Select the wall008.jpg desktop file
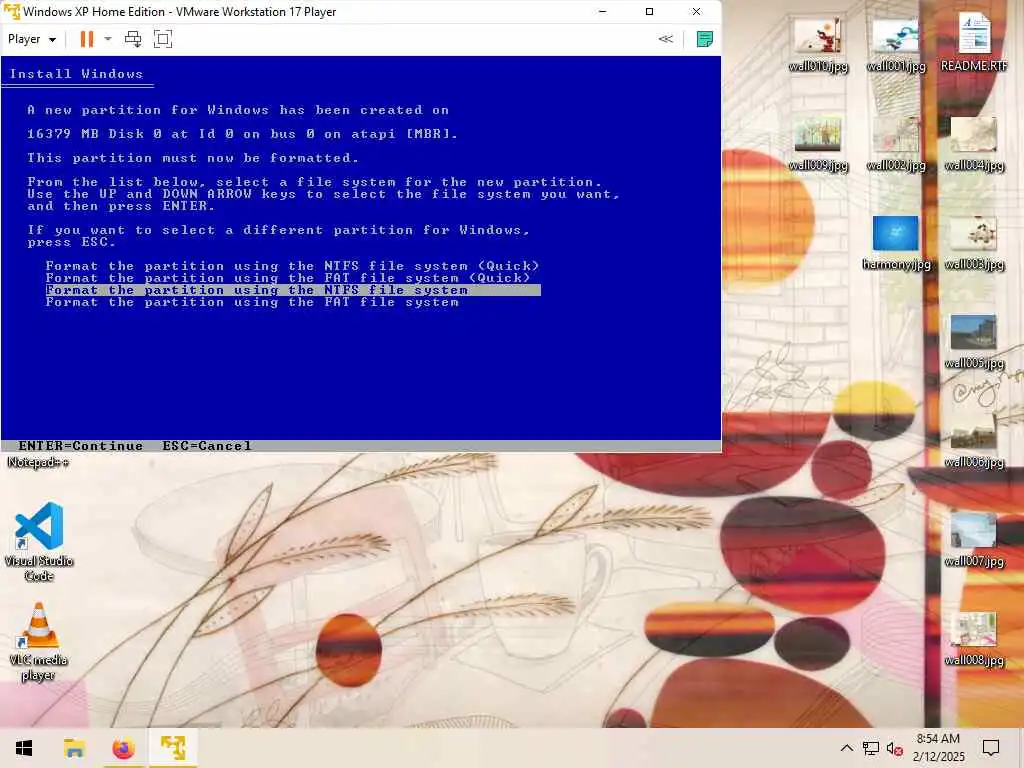 pos(974,639)
